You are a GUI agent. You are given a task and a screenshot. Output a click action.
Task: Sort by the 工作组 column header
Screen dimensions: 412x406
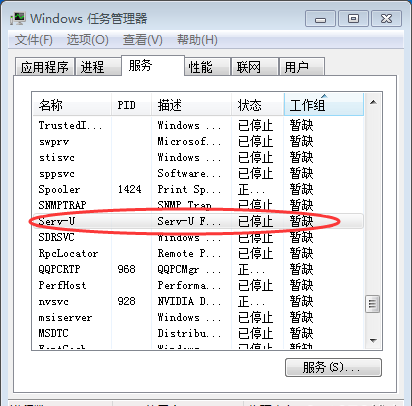point(324,105)
